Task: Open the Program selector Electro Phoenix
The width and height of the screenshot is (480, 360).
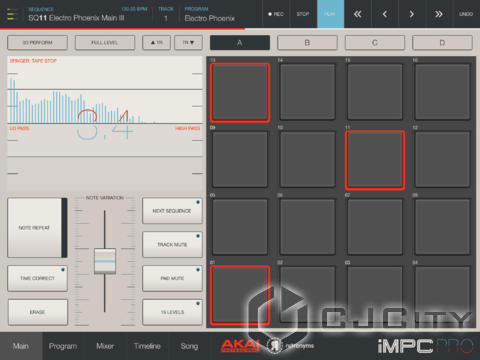Action: 210,18
